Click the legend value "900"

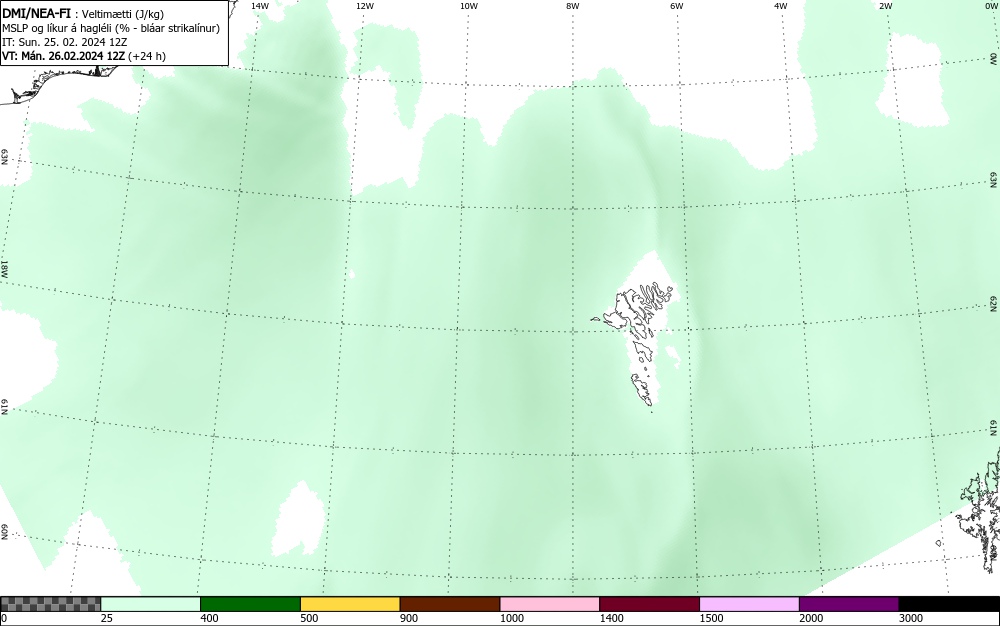pos(409,618)
